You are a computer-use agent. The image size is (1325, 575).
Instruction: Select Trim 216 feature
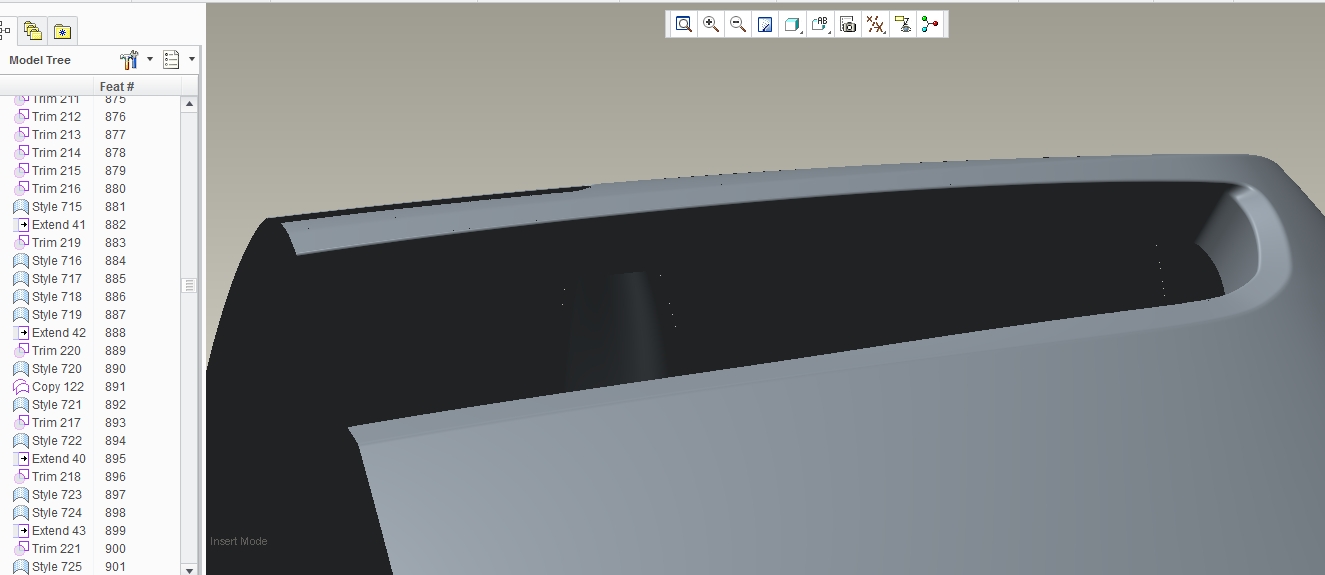point(56,189)
